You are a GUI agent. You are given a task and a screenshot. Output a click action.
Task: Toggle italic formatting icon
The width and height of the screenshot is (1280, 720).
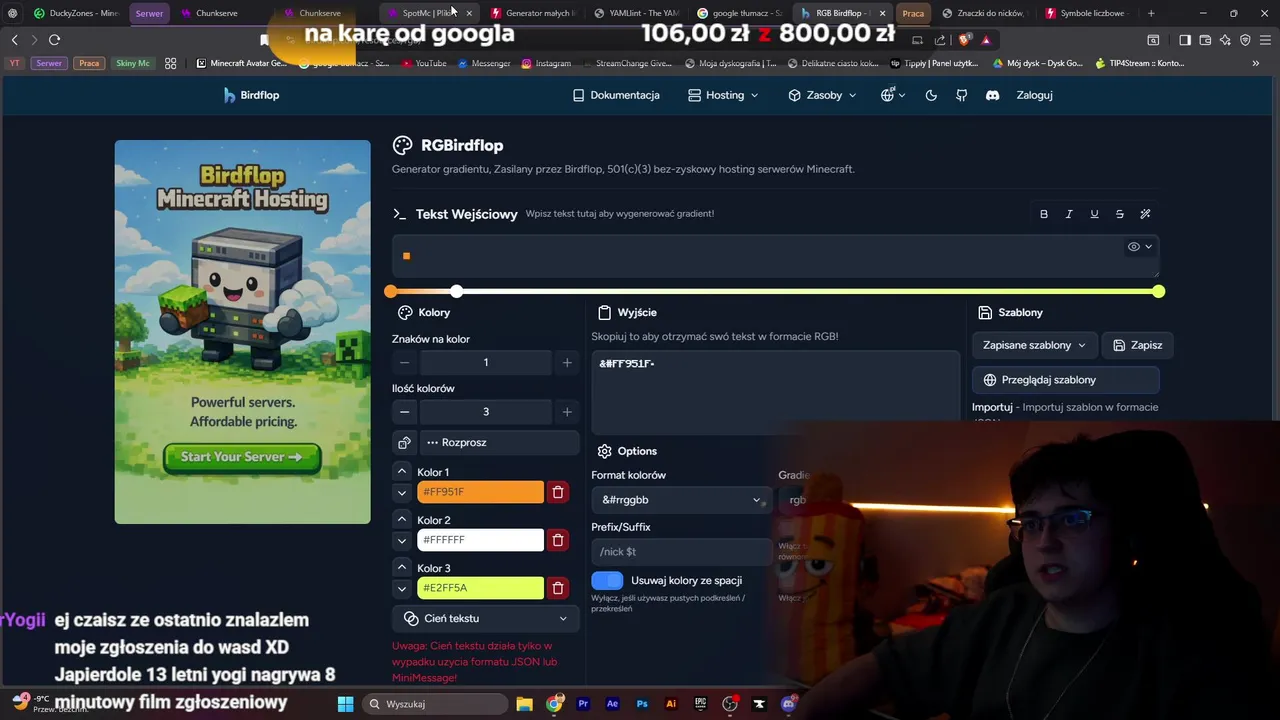coord(1069,214)
